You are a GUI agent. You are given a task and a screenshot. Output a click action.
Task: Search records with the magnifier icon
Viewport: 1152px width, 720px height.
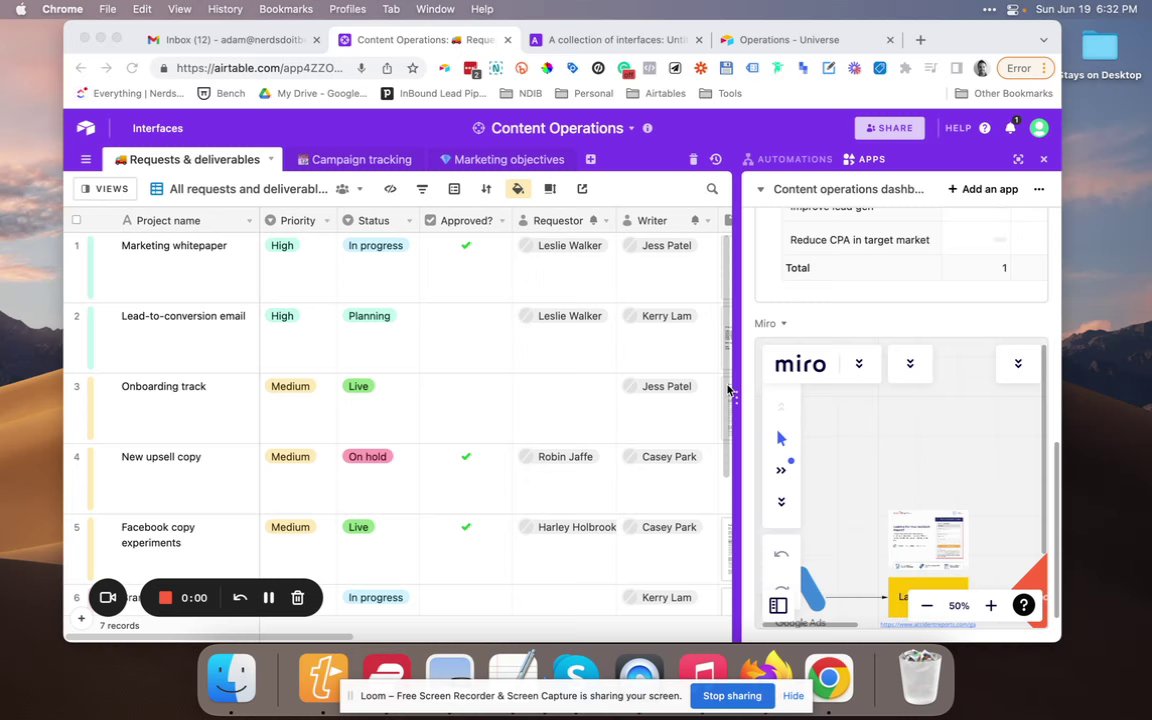tap(712, 189)
